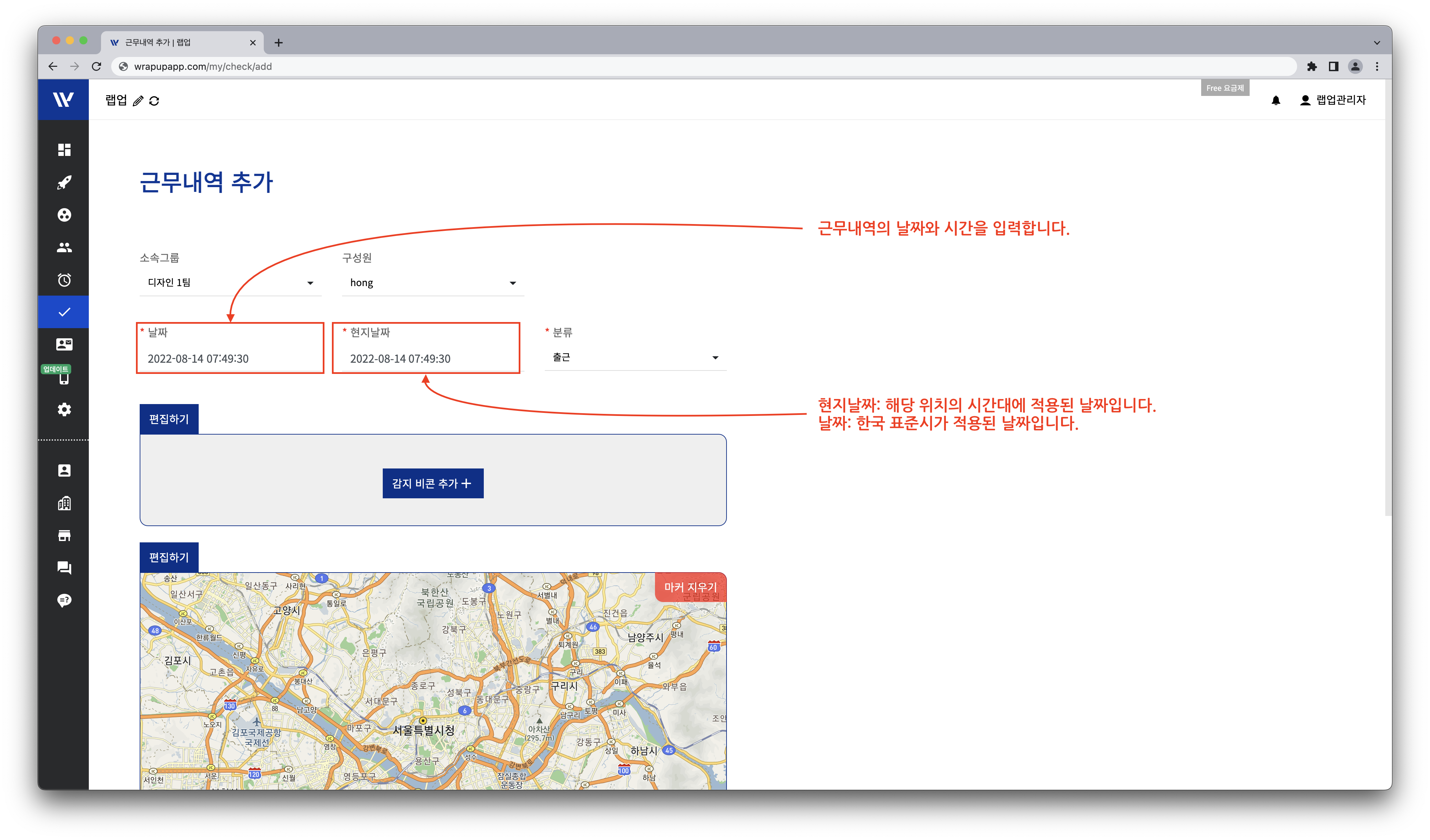Open the 랩업관리자 user menu
This screenshot has height=840, width=1430.
[x=1333, y=100]
